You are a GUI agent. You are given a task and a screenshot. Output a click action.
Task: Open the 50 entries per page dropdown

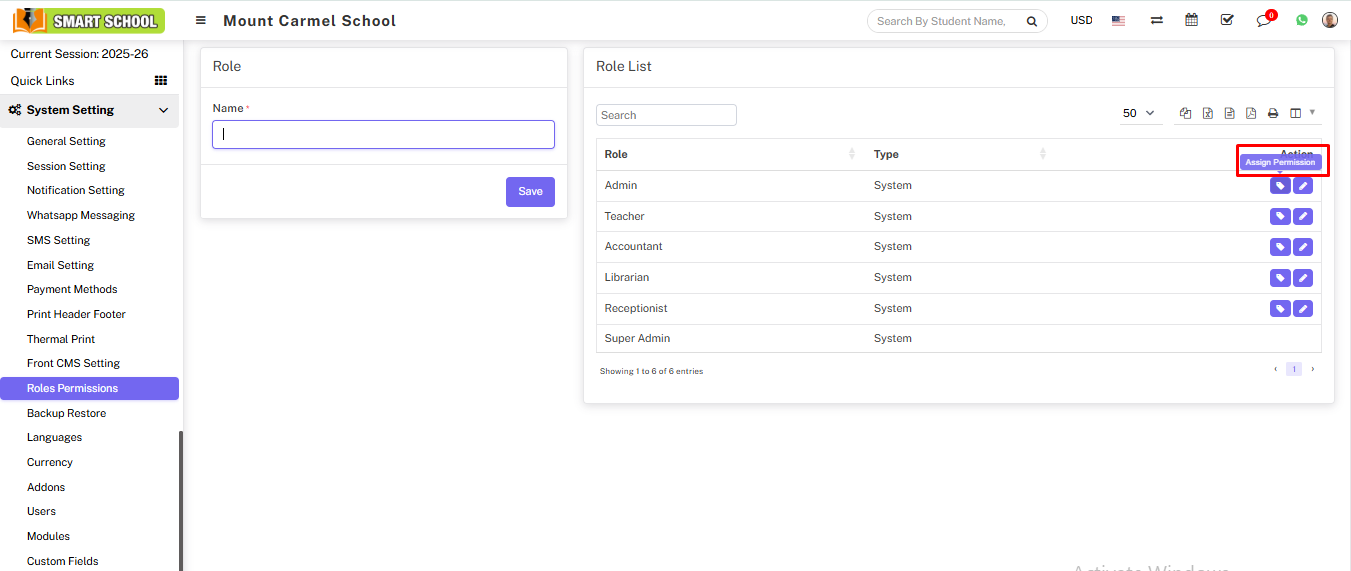[x=1138, y=114]
